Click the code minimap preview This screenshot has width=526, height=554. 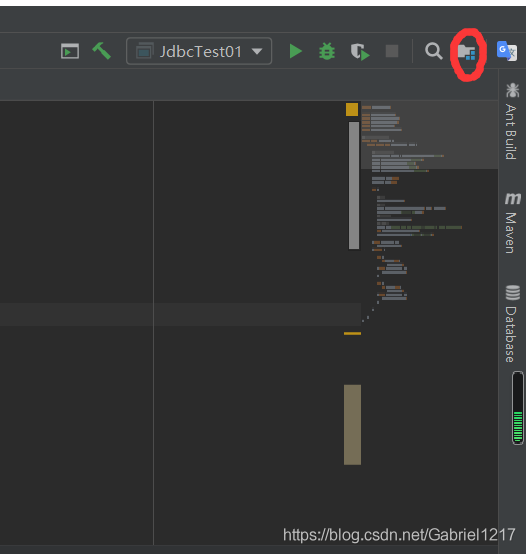[429, 212]
